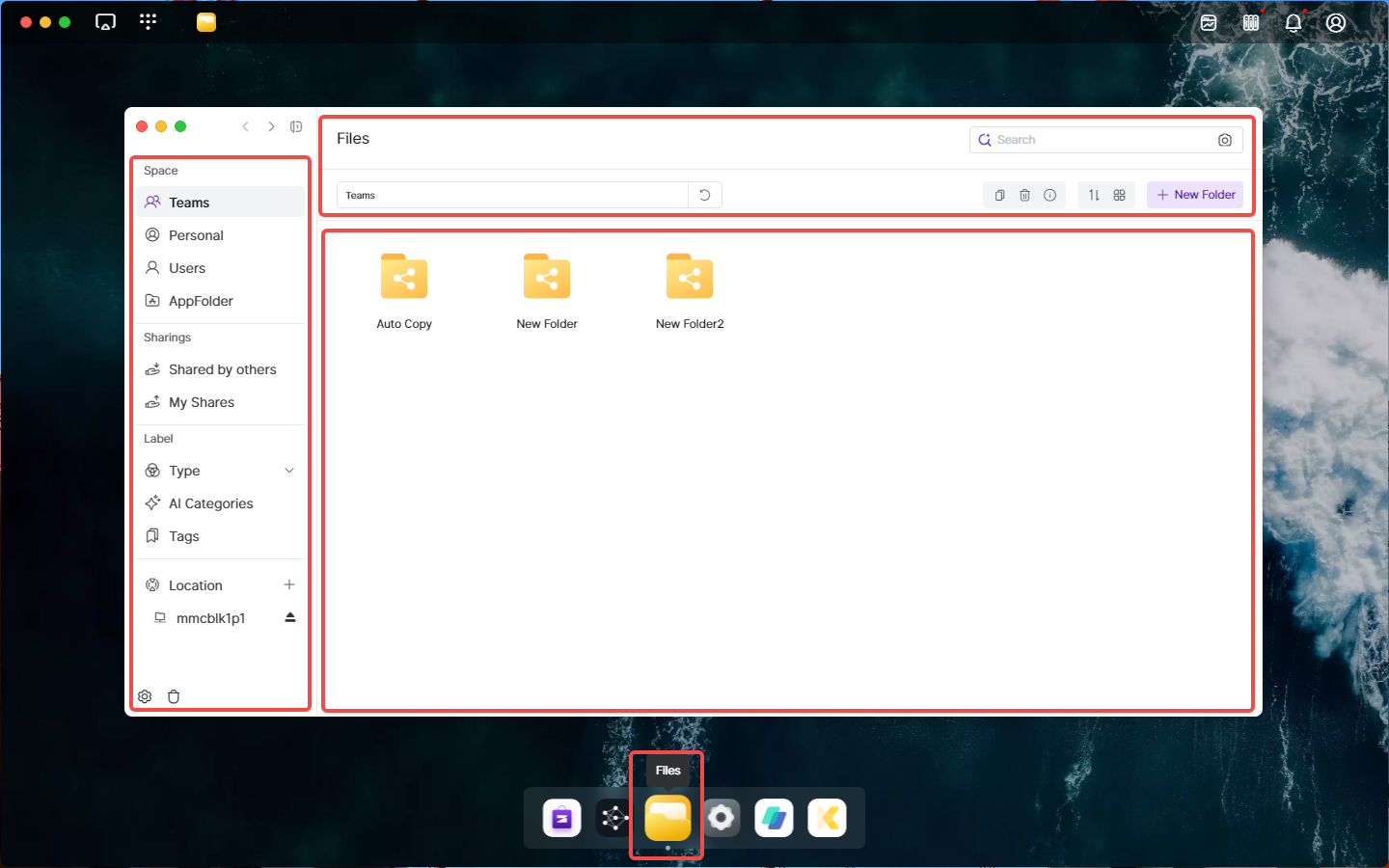Open the Files settings gear icon
The height and width of the screenshot is (868, 1389).
click(145, 696)
